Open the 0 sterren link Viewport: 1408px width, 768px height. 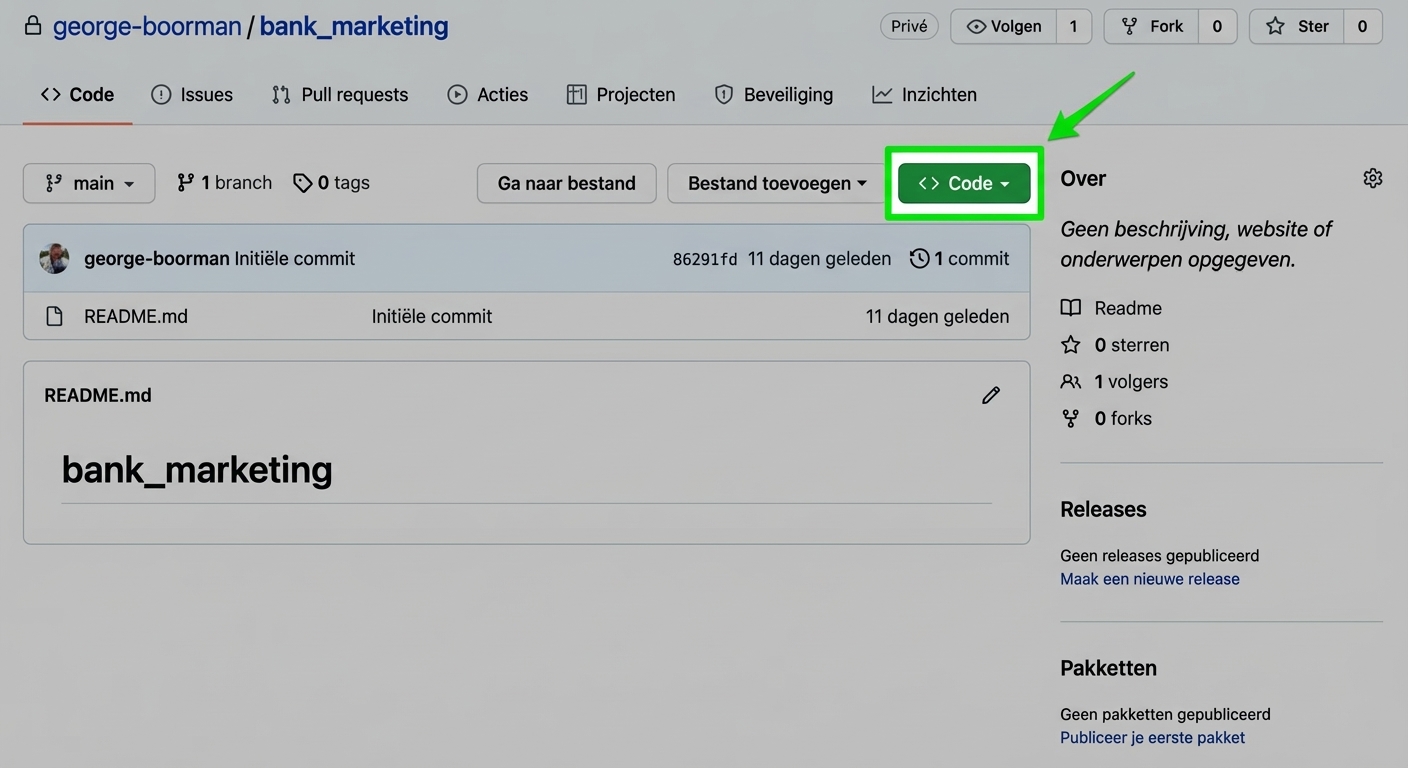[1115, 345]
